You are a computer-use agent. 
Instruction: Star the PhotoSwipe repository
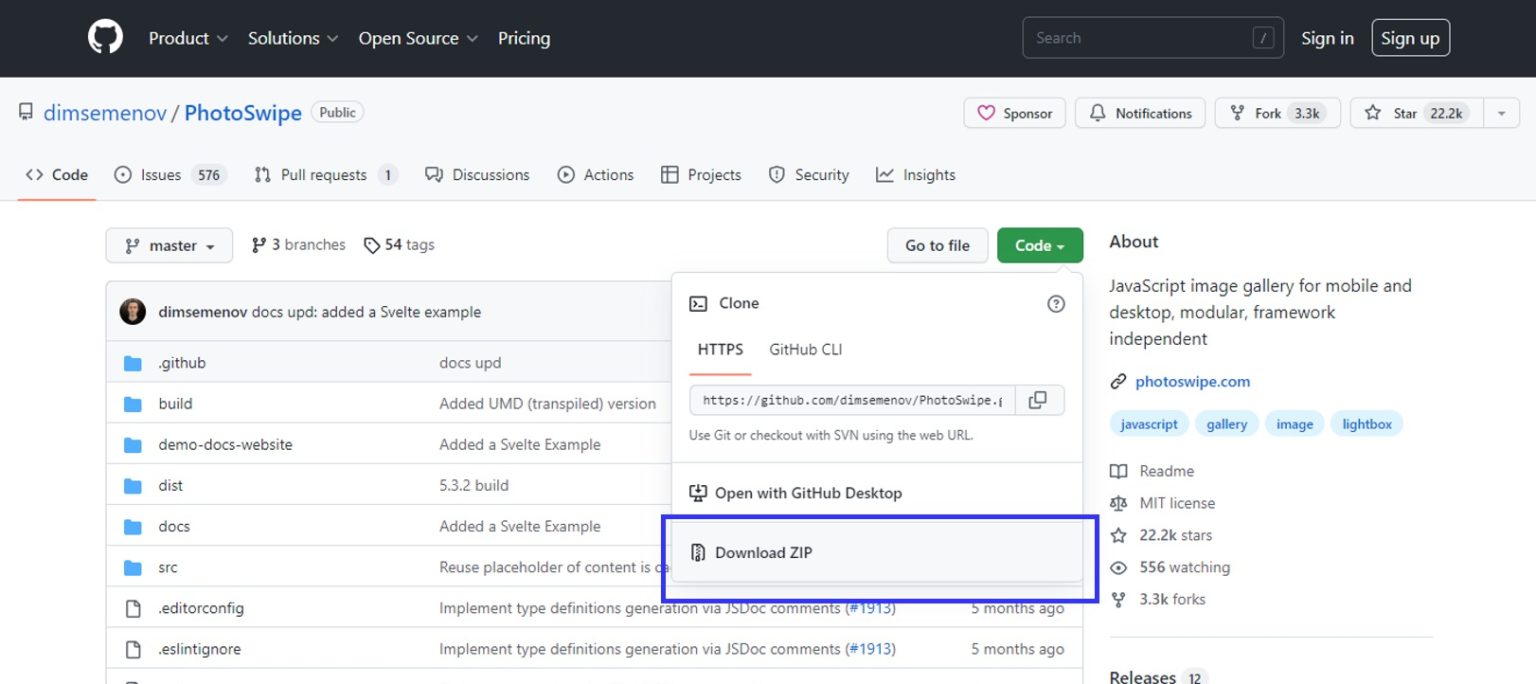point(1417,113)
